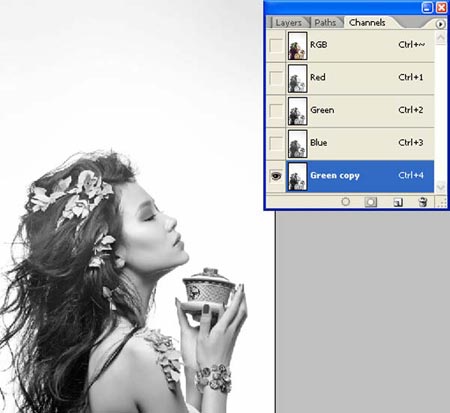The image size is (450, 413).
Task: Toggle visibility of Green copy channel
Action: coord(276,176)
